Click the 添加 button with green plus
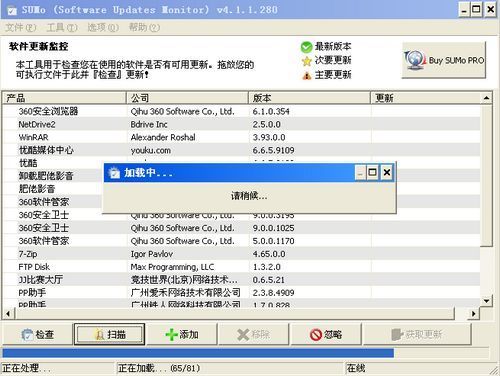 point(182,334)
